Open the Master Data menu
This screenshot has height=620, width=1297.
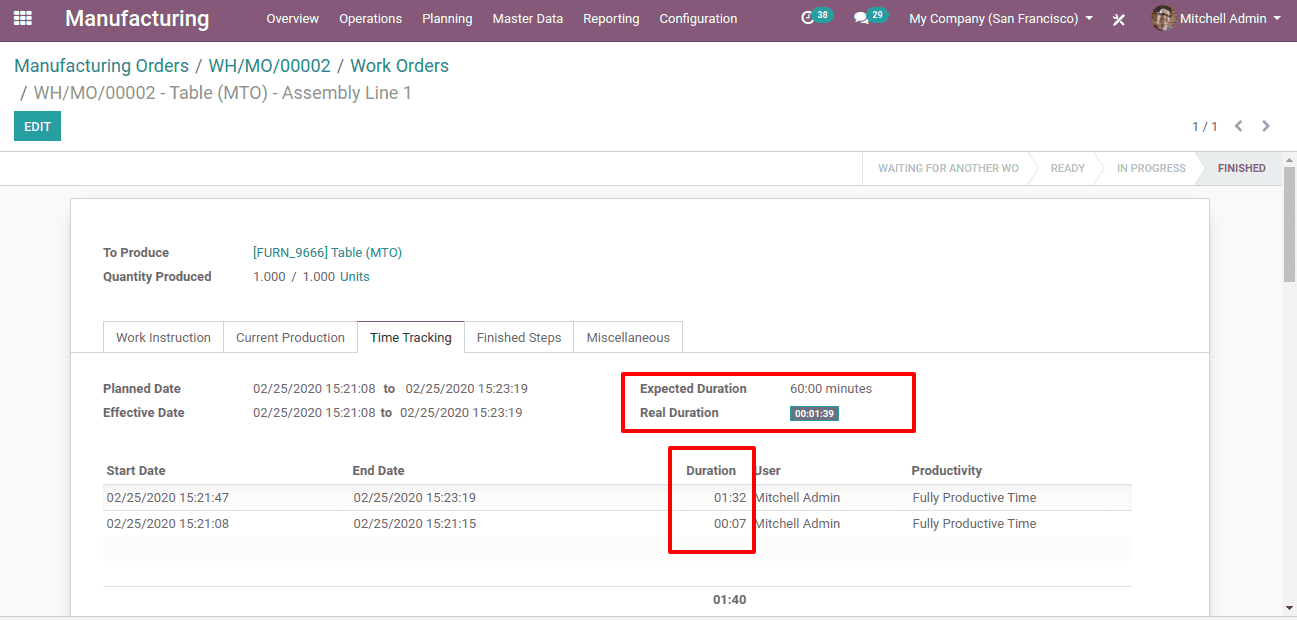click(527, 19)
